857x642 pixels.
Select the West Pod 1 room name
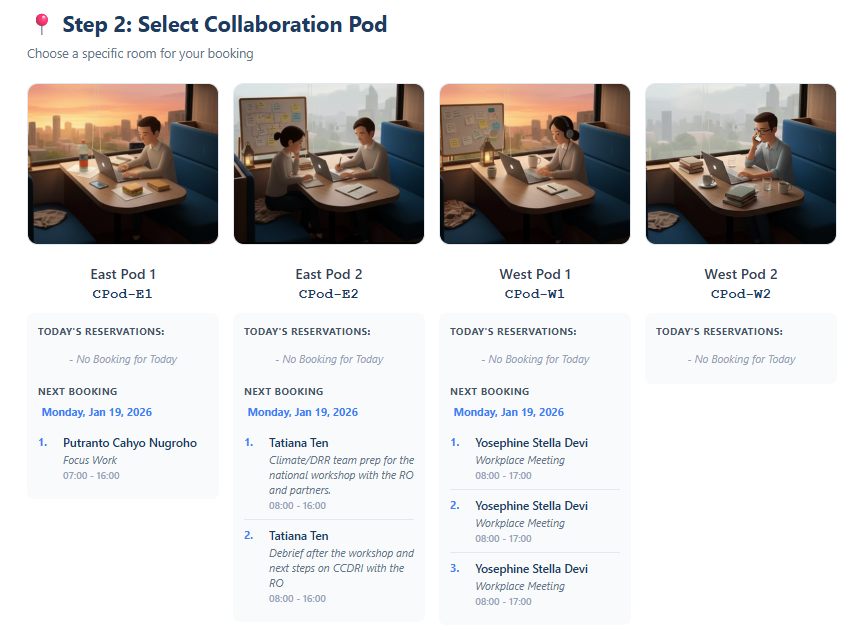pos(534,273)
